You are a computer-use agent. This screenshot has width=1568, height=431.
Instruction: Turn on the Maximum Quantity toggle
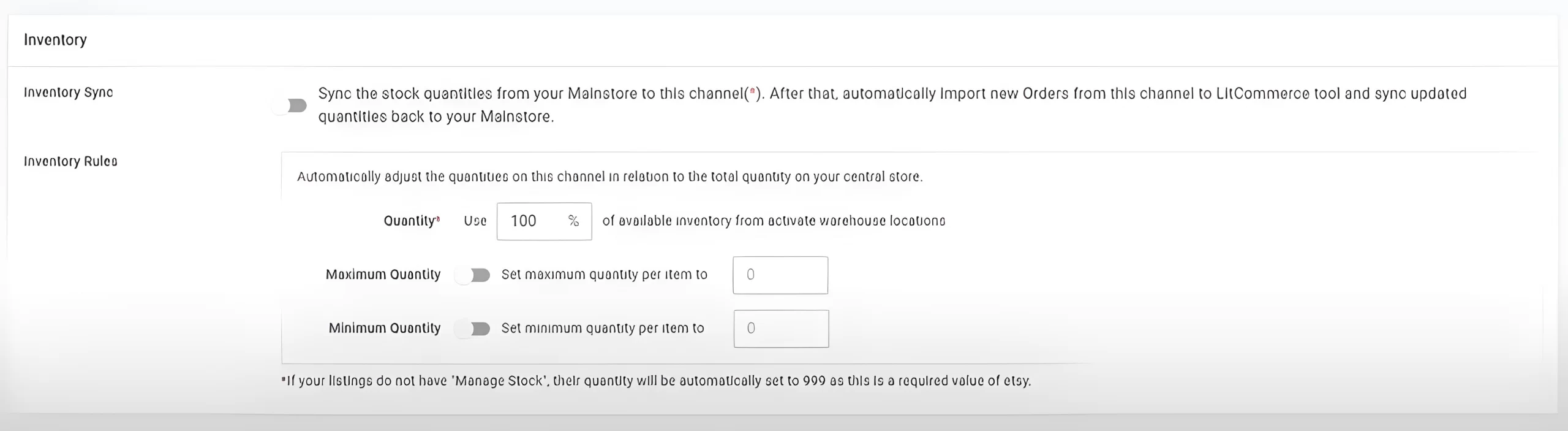(473, 275)
